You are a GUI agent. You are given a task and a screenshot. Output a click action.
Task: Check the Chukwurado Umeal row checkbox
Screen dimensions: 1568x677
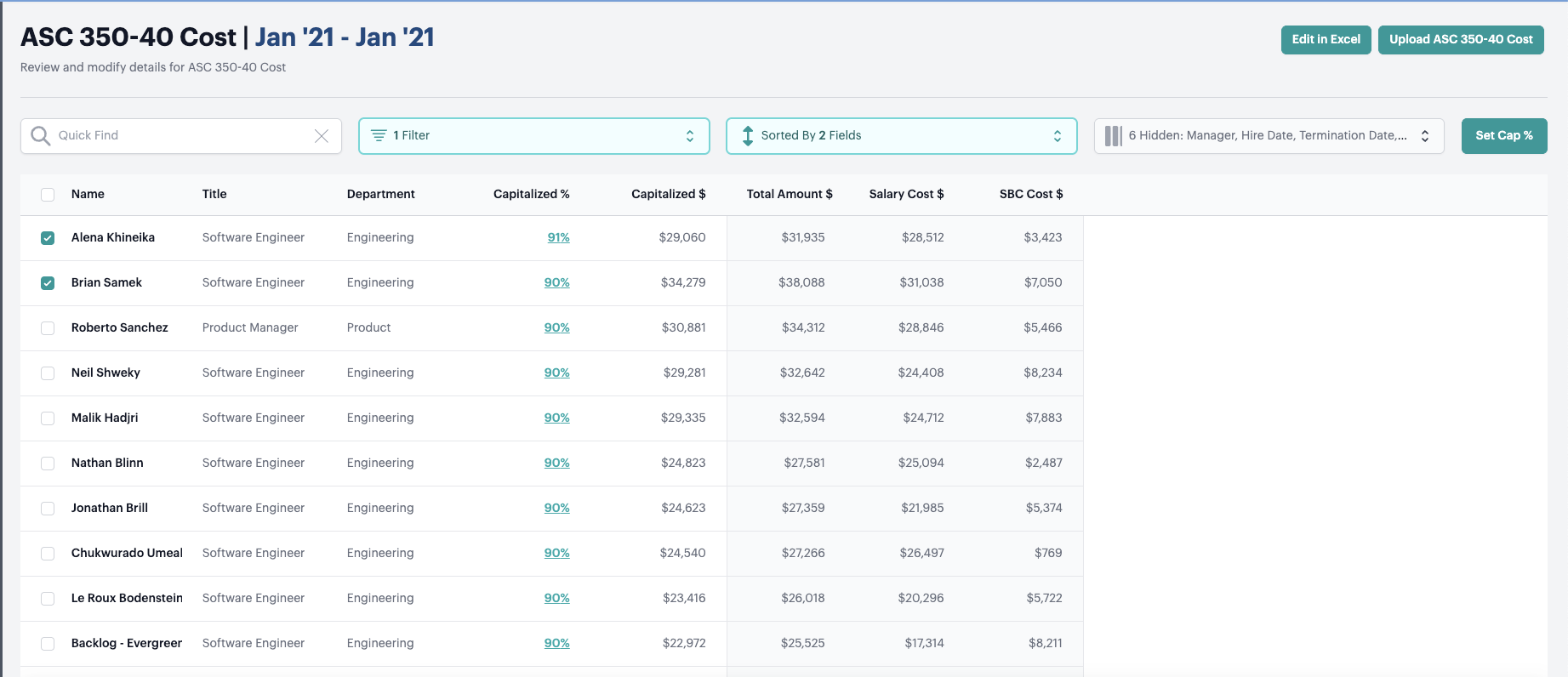(48, 554)
